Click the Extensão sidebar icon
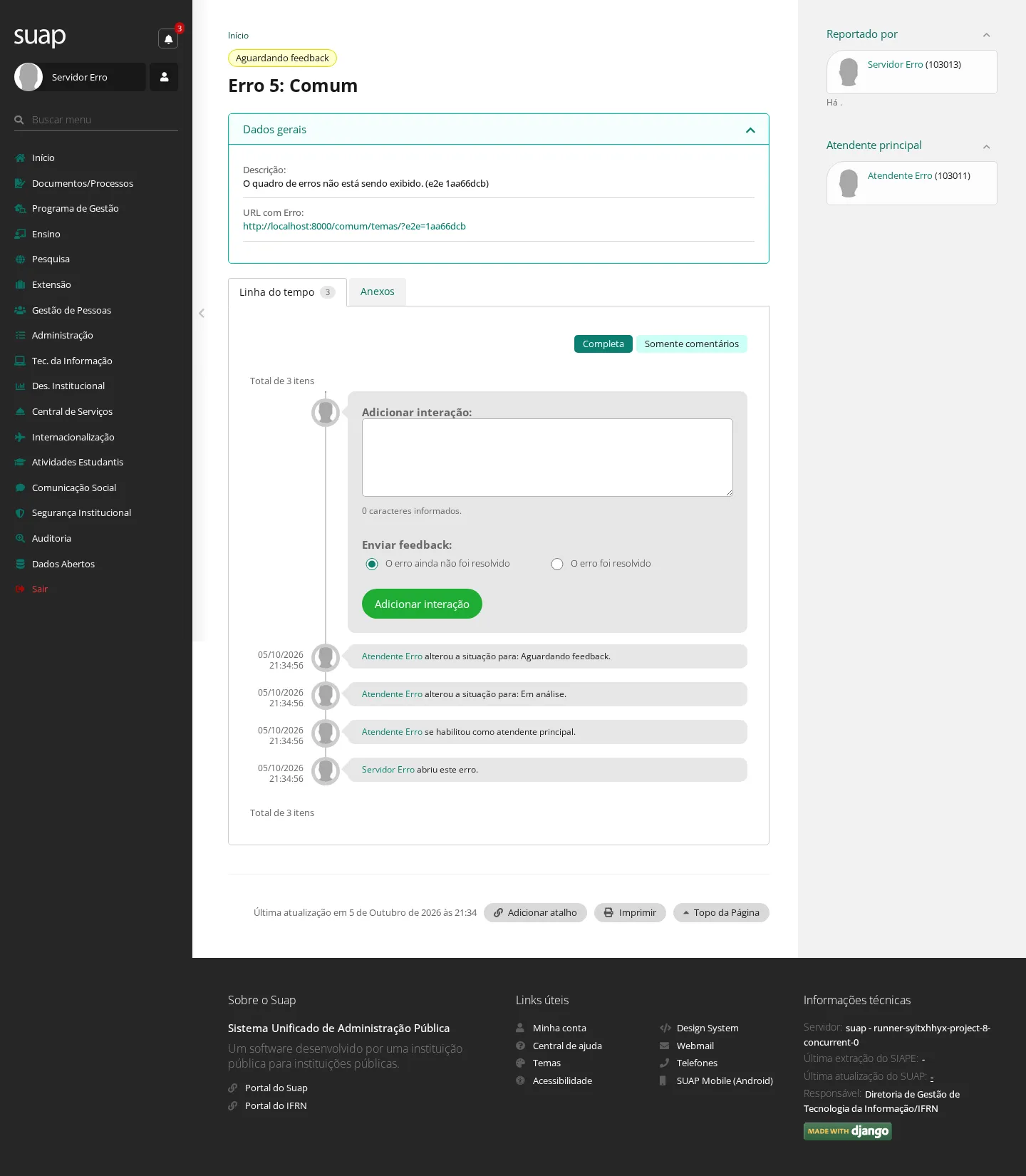 click(x=20, y=285)
